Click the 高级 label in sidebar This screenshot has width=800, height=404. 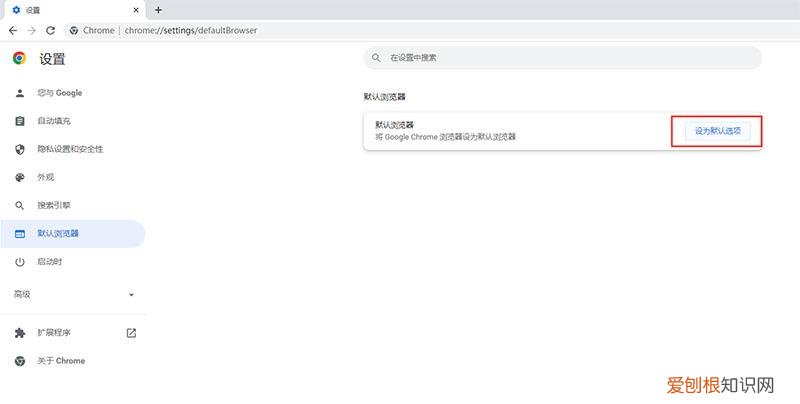point(22,294)
